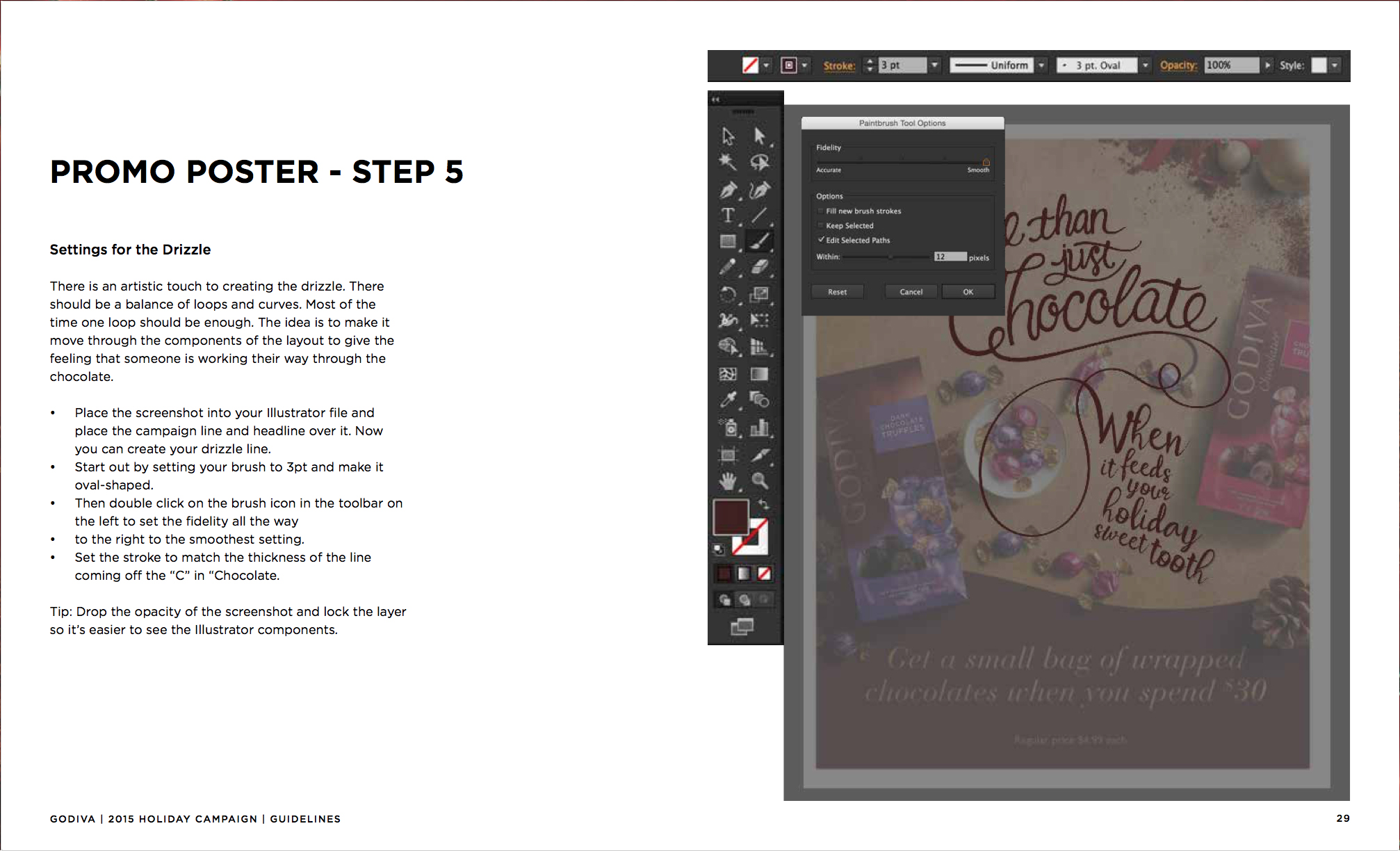This screenshot has width=1400, height=851.
Task: Select the Direct Selection tool
Action: point(760,136)
